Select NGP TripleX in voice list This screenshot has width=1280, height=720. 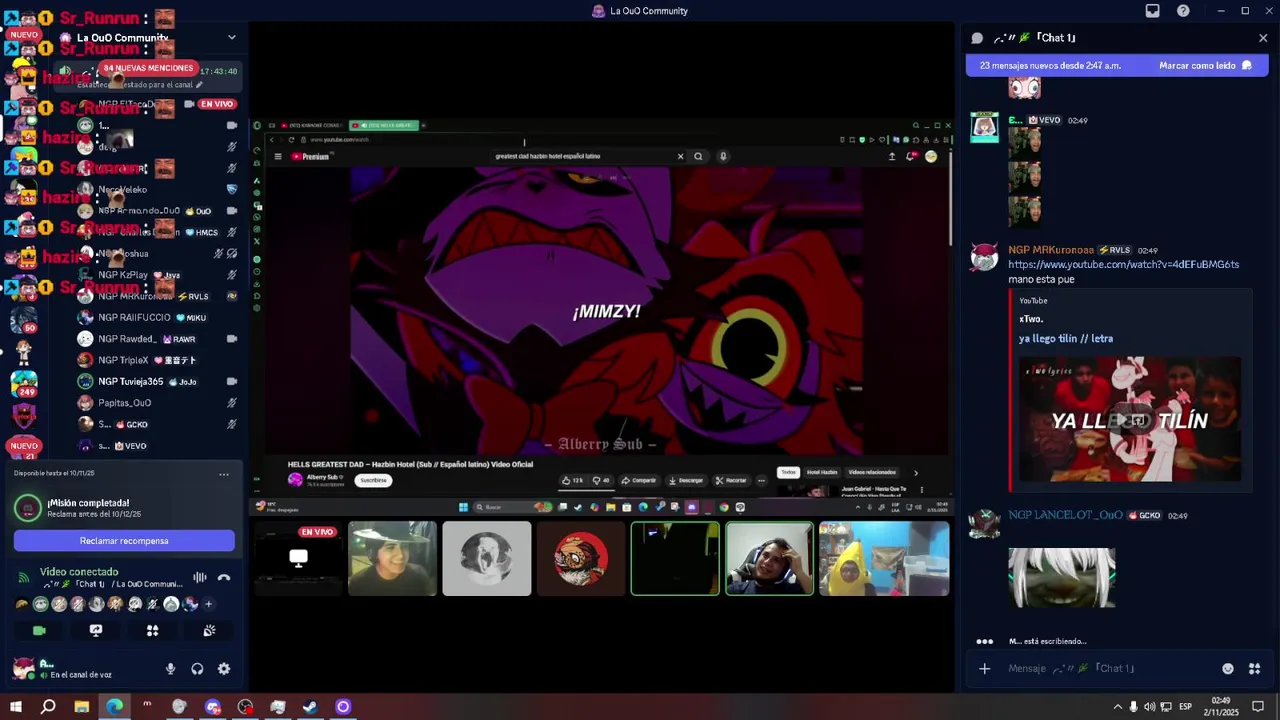(x=158, y=360)
